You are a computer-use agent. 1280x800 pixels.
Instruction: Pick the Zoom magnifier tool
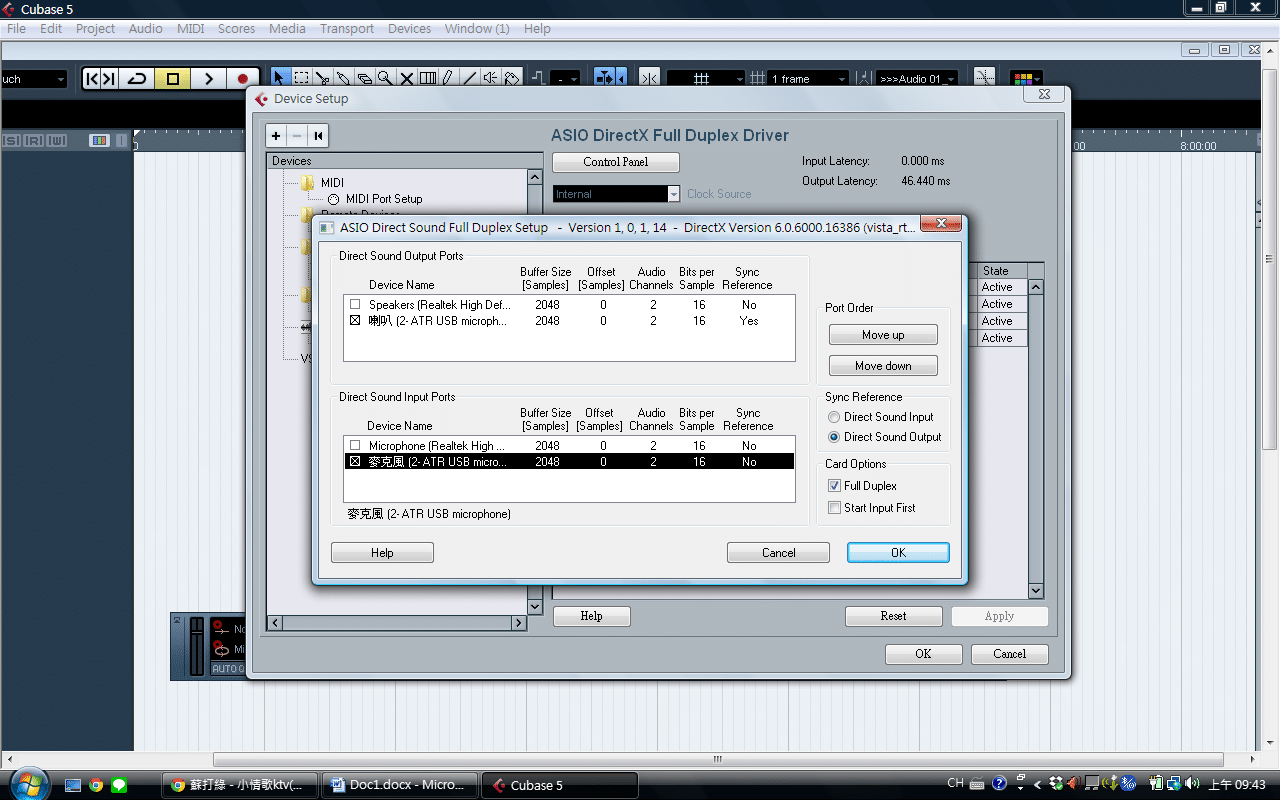coord(384,78)
